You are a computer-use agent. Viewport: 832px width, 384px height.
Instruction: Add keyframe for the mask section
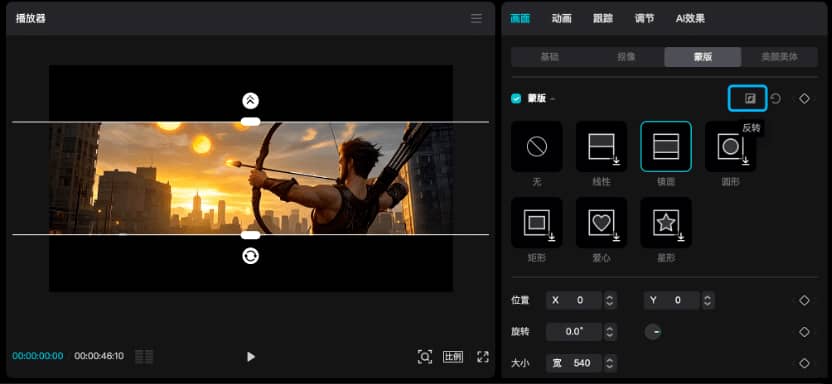point(804,99)
